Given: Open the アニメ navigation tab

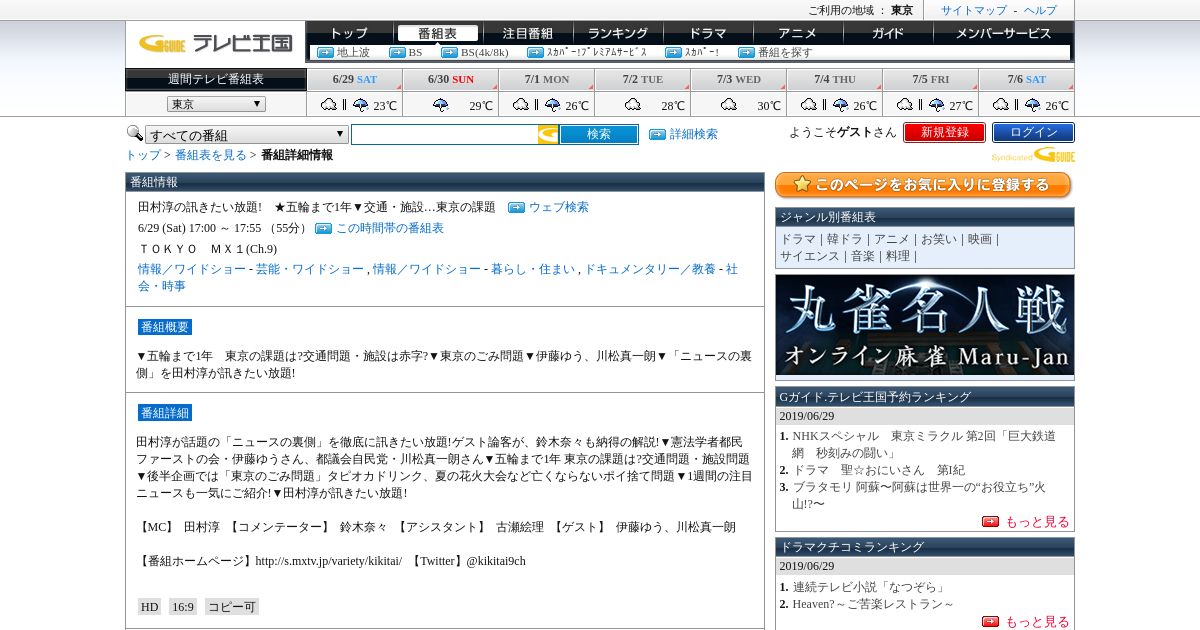Looking at the screenshot, I should (x=797, y=33).
